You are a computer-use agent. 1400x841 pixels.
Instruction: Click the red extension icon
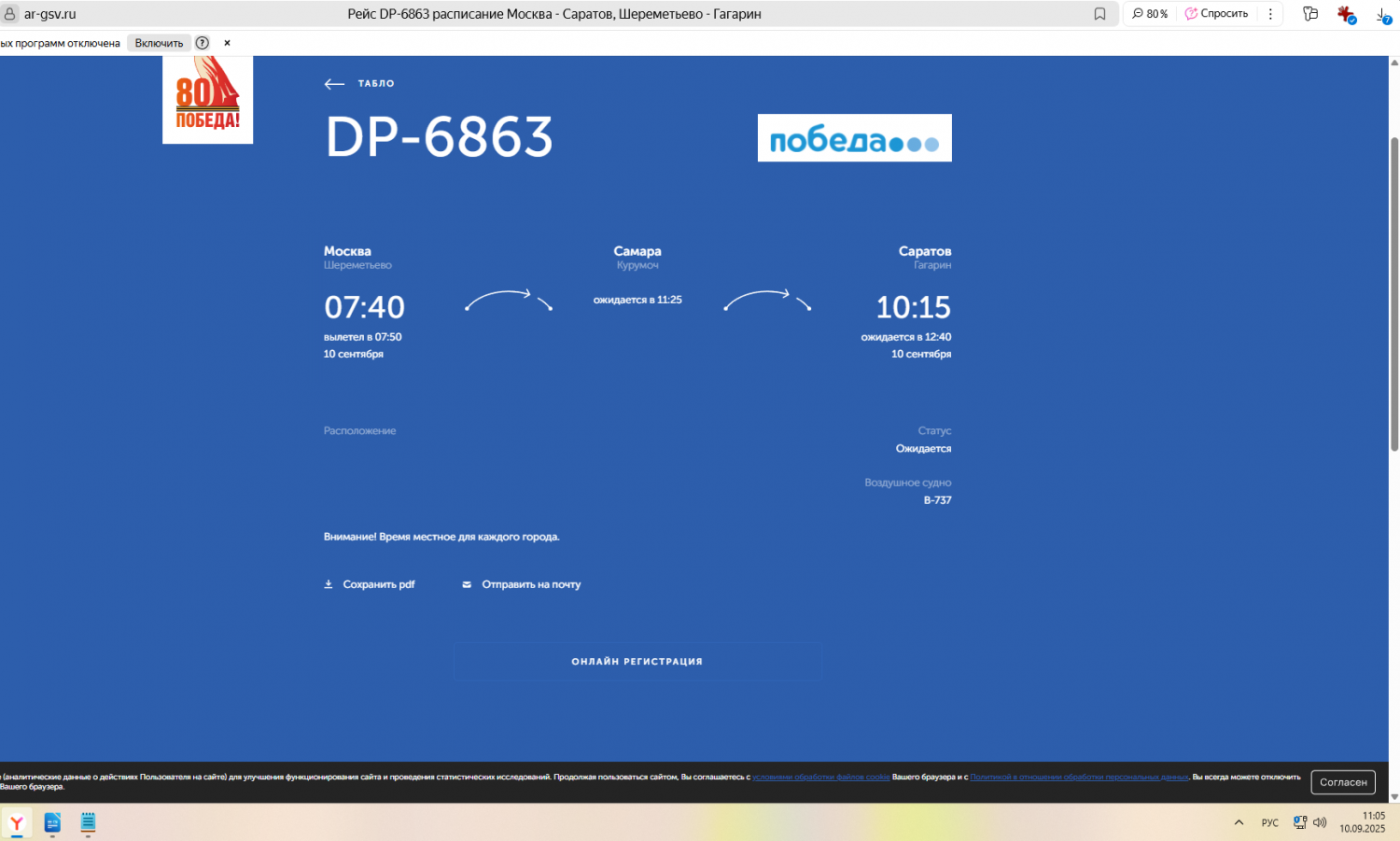(x=1346, y=14)
